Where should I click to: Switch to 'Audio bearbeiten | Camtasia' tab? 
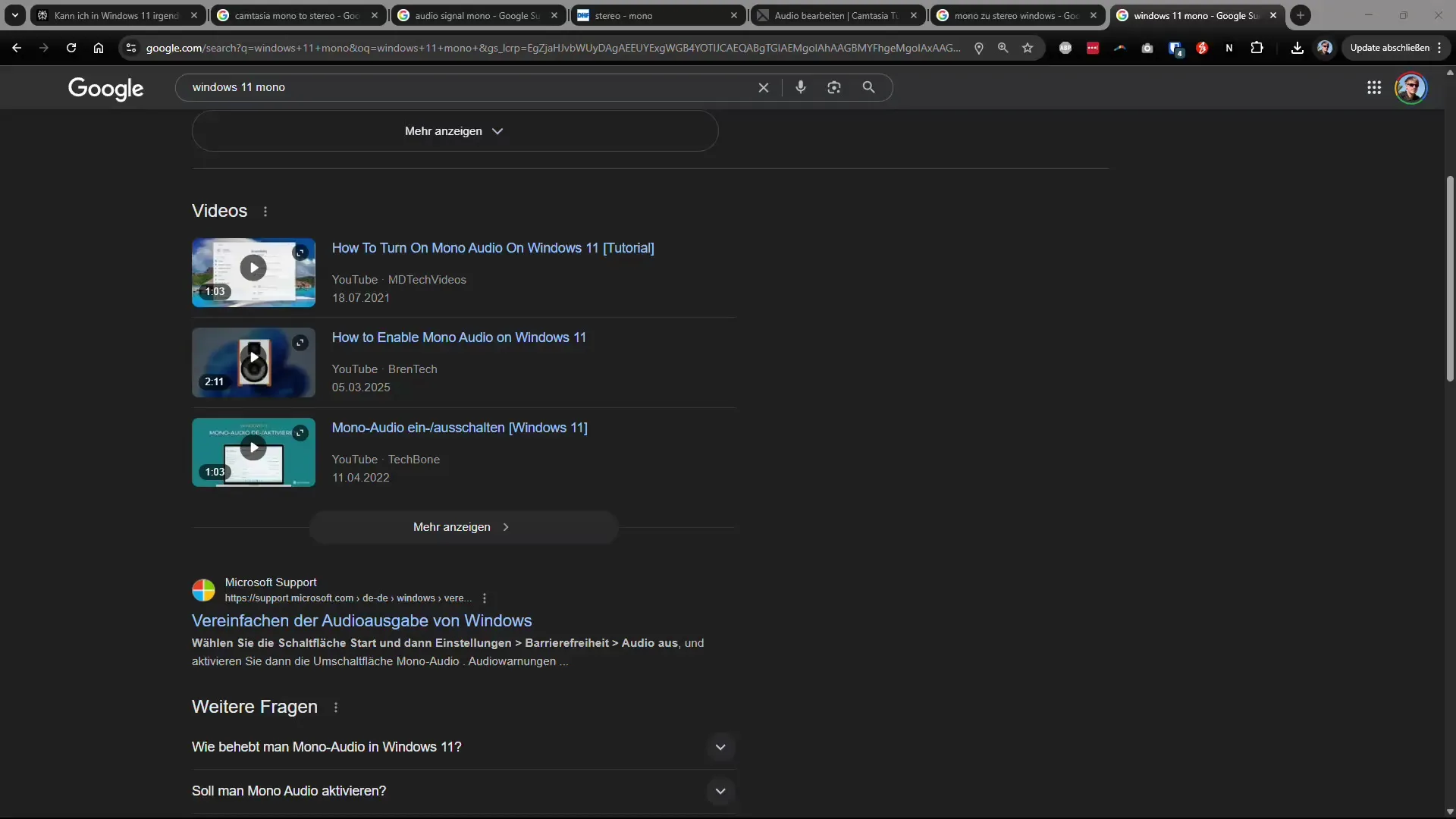pyautogui.click(x=837, y=15)
